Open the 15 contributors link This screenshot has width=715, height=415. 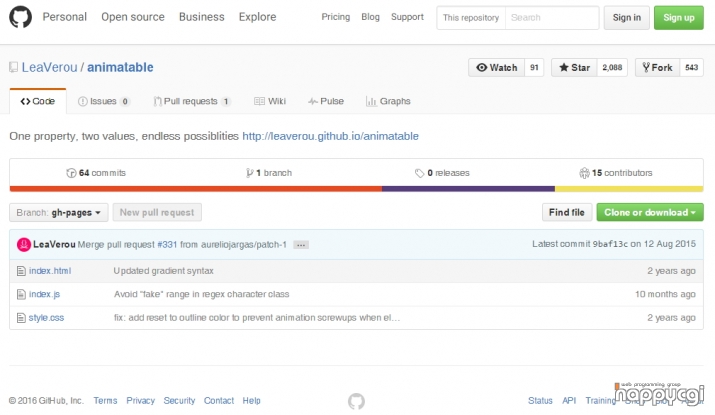coord(616,173)
